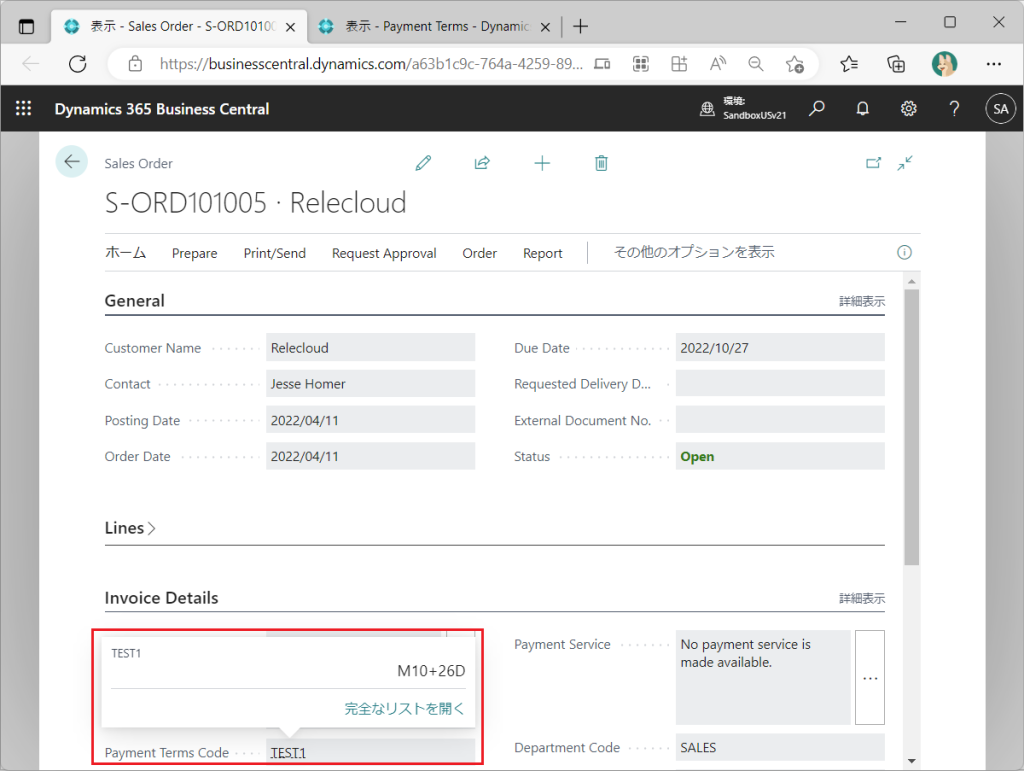Viewport: 1024px width, 771px height.
Task: Collapse the Invoice Details section header
Action: pyautogui.click(x=161, y=598)
